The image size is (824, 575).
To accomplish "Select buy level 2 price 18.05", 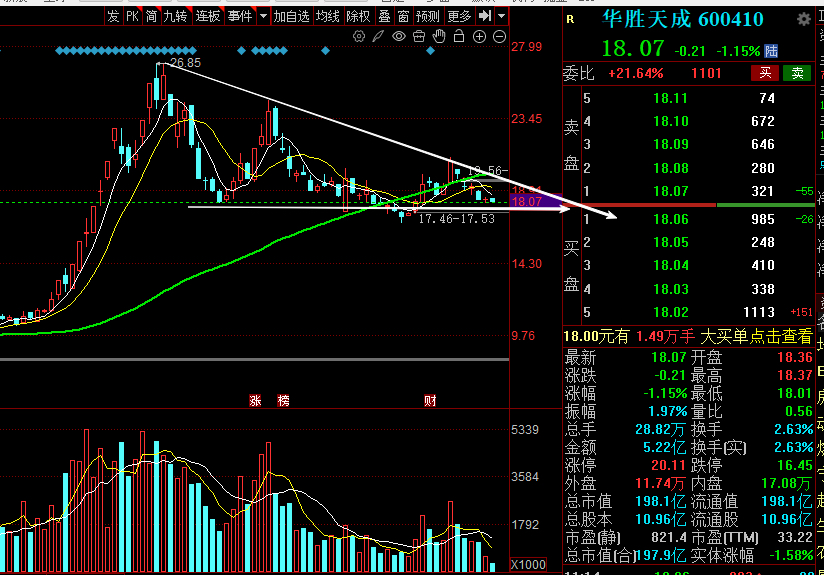I will coord(670,242).
